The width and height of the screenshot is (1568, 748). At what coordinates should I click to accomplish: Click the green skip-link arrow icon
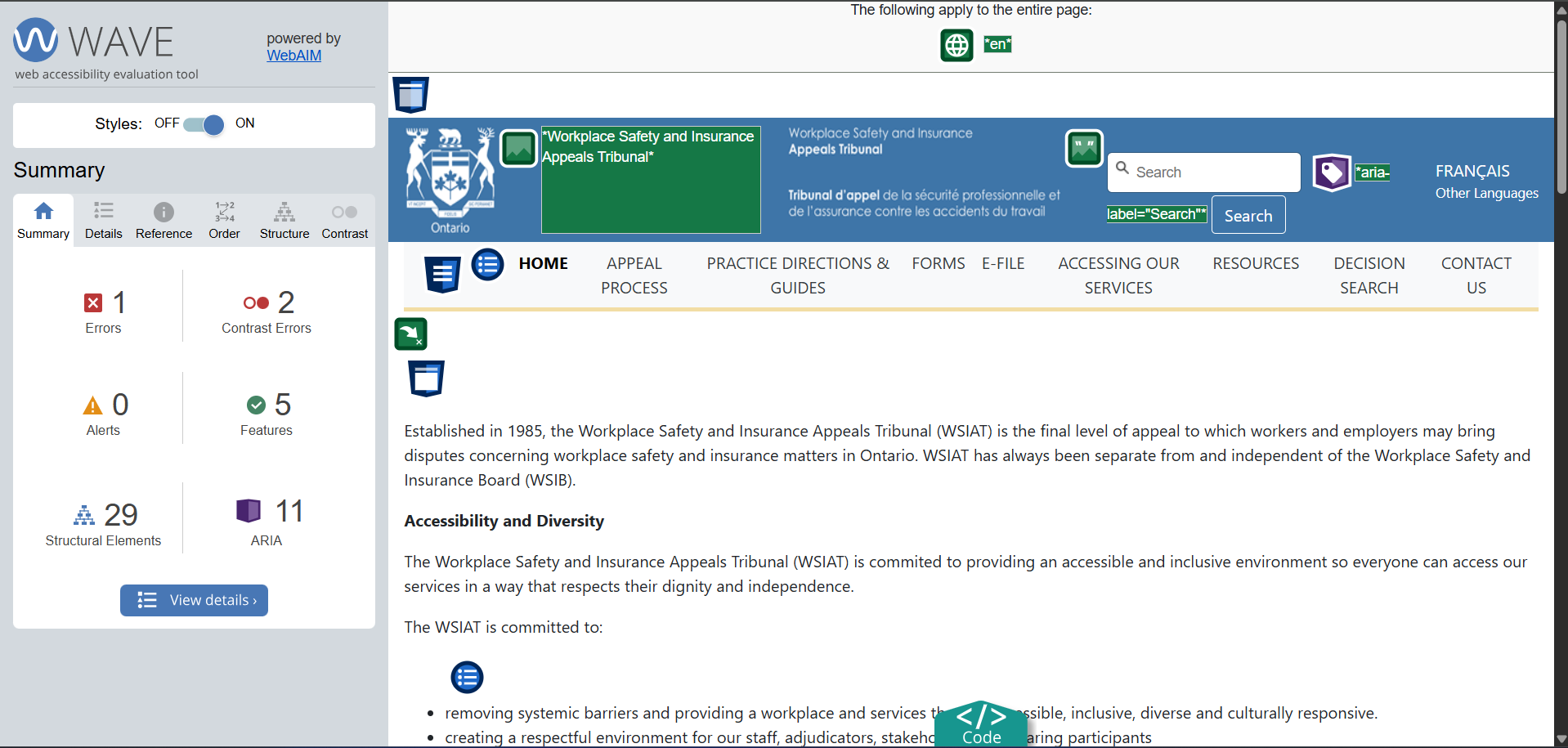[410, 334]
